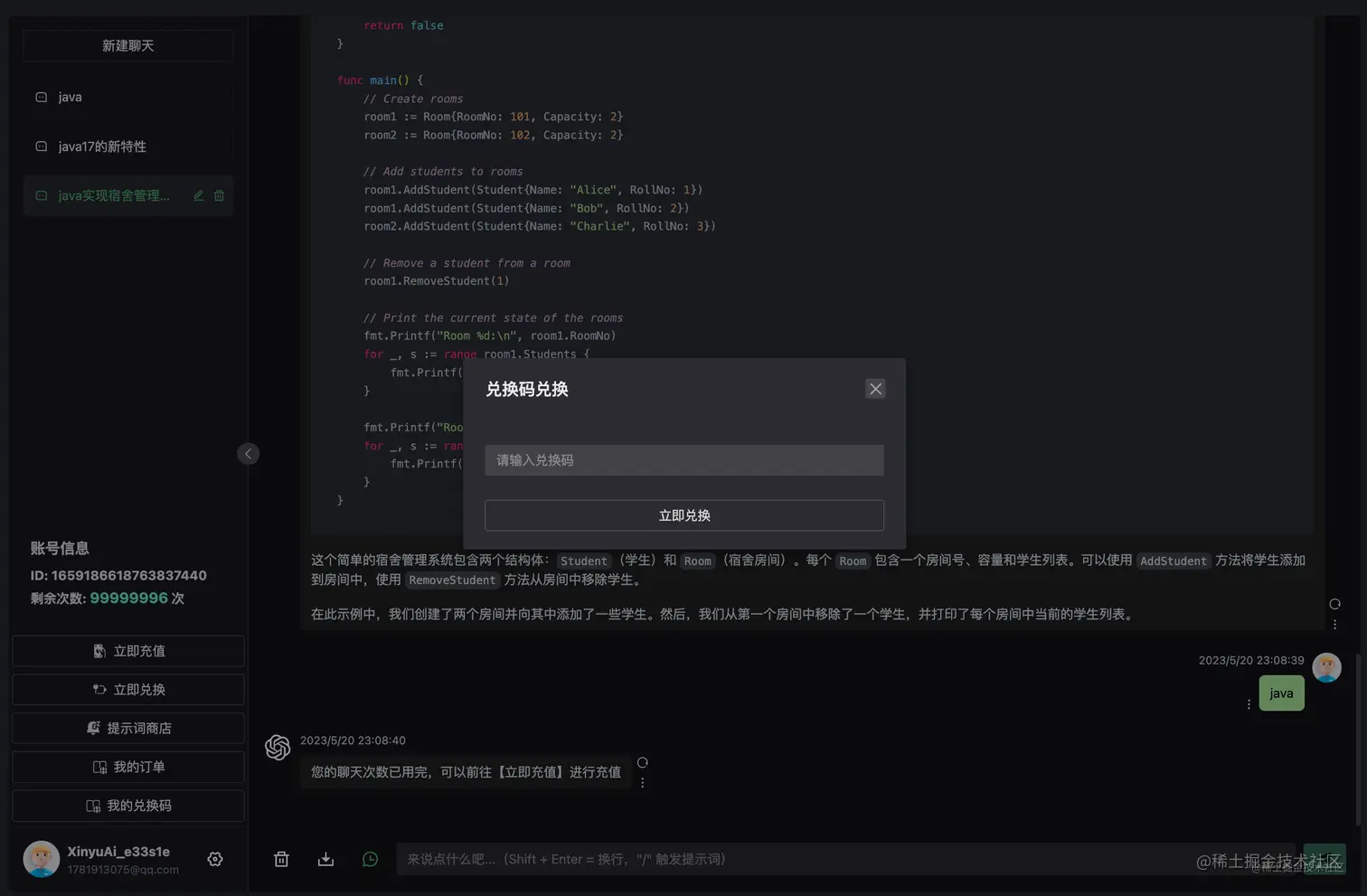The height and width of the screenshot is (896, 1367).
Task: Open 我的兑换码 my redemption codes
Action: pos(127,806)
